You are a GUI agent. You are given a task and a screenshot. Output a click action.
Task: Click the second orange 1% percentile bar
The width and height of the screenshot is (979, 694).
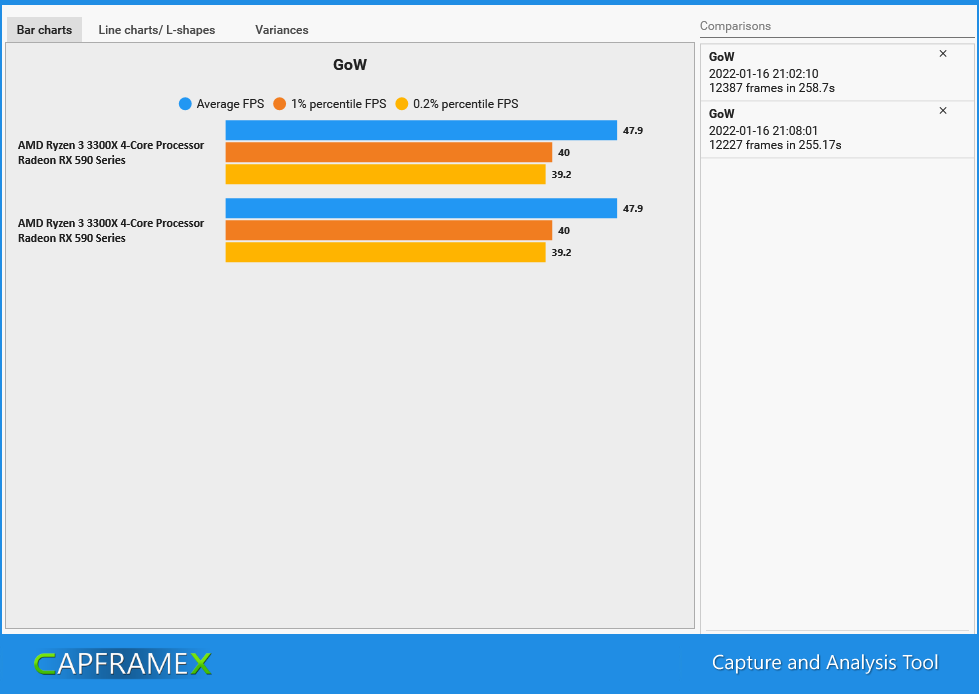[x=389, y=230]
